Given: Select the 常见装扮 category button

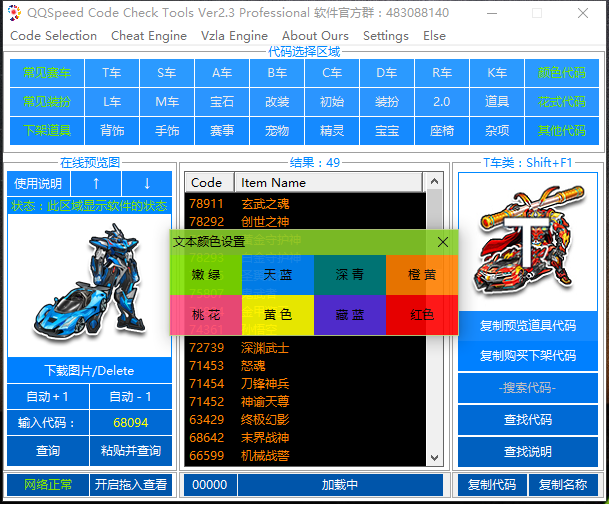Looking at the screenshot, I should (47, 102).
